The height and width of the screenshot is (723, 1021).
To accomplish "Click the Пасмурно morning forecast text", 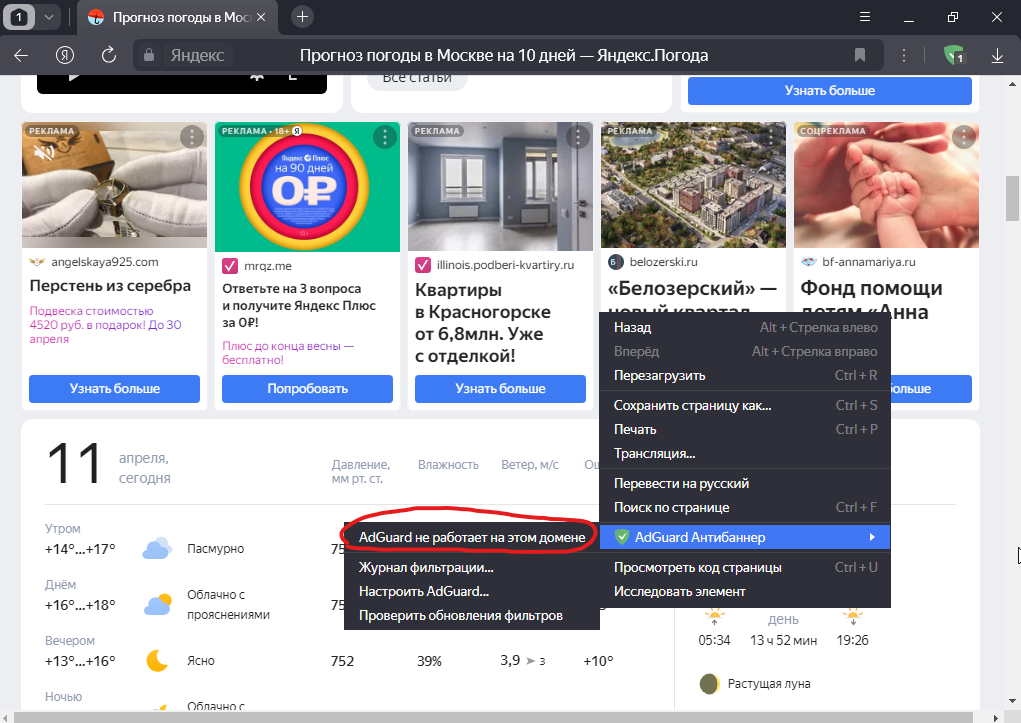I will click(x=216, y=549).
